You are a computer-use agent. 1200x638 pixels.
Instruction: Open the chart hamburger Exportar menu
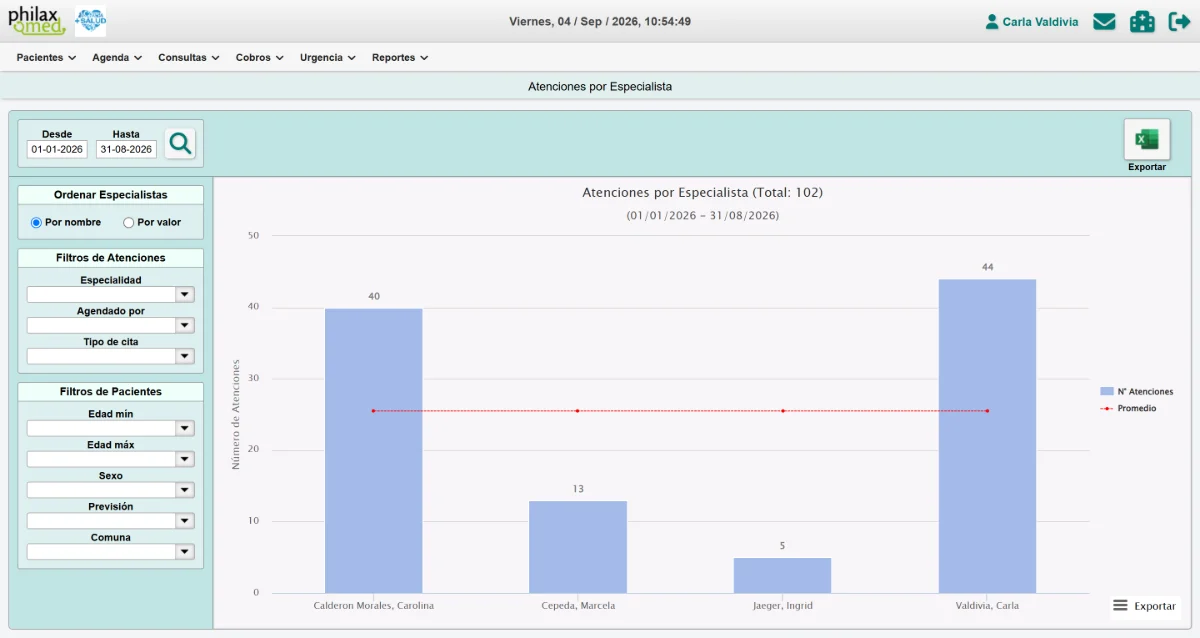point(1145,606)
